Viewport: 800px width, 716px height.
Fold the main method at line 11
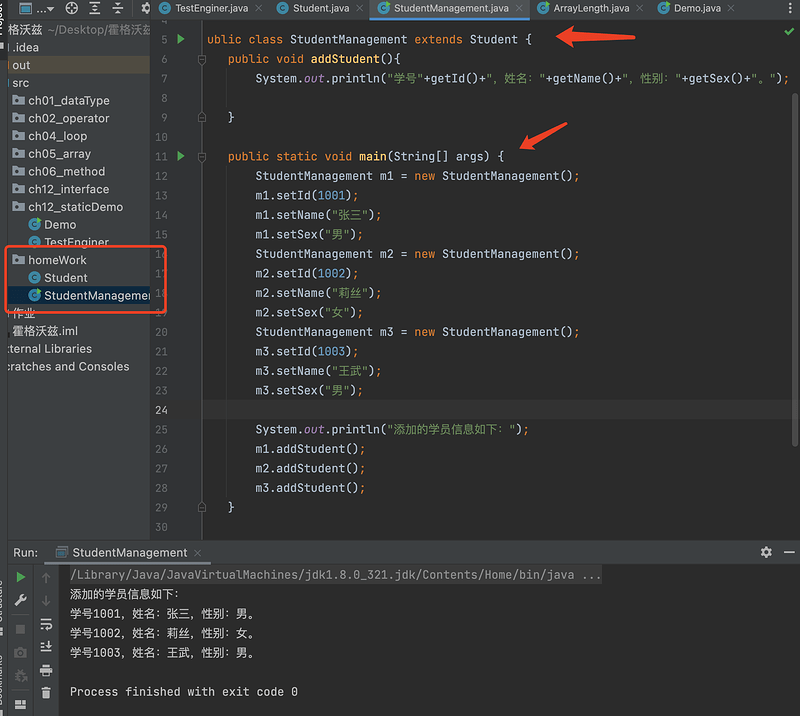tap(202, 157)
